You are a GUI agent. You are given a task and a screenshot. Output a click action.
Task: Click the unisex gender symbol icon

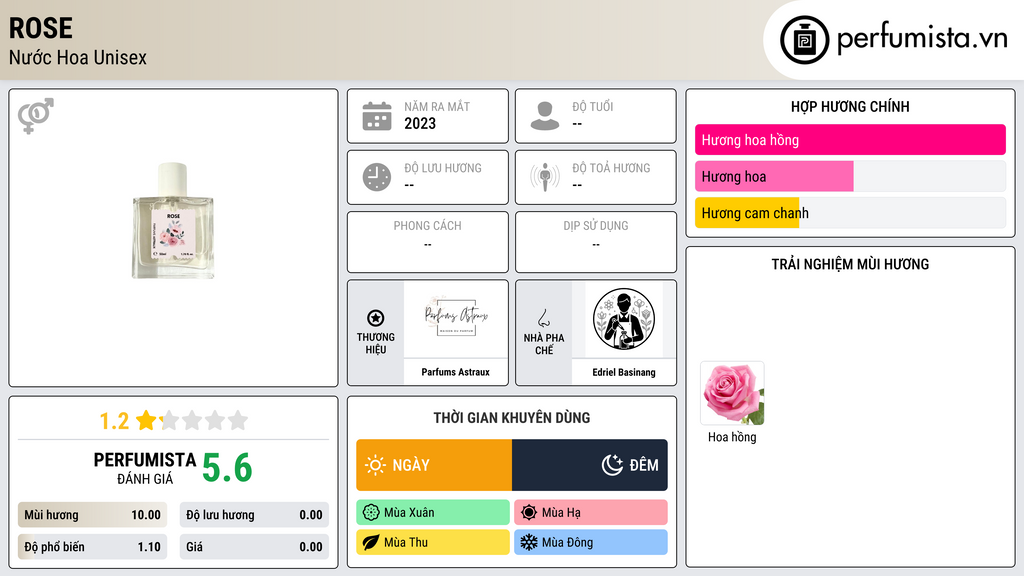click(x=36, y=116)
